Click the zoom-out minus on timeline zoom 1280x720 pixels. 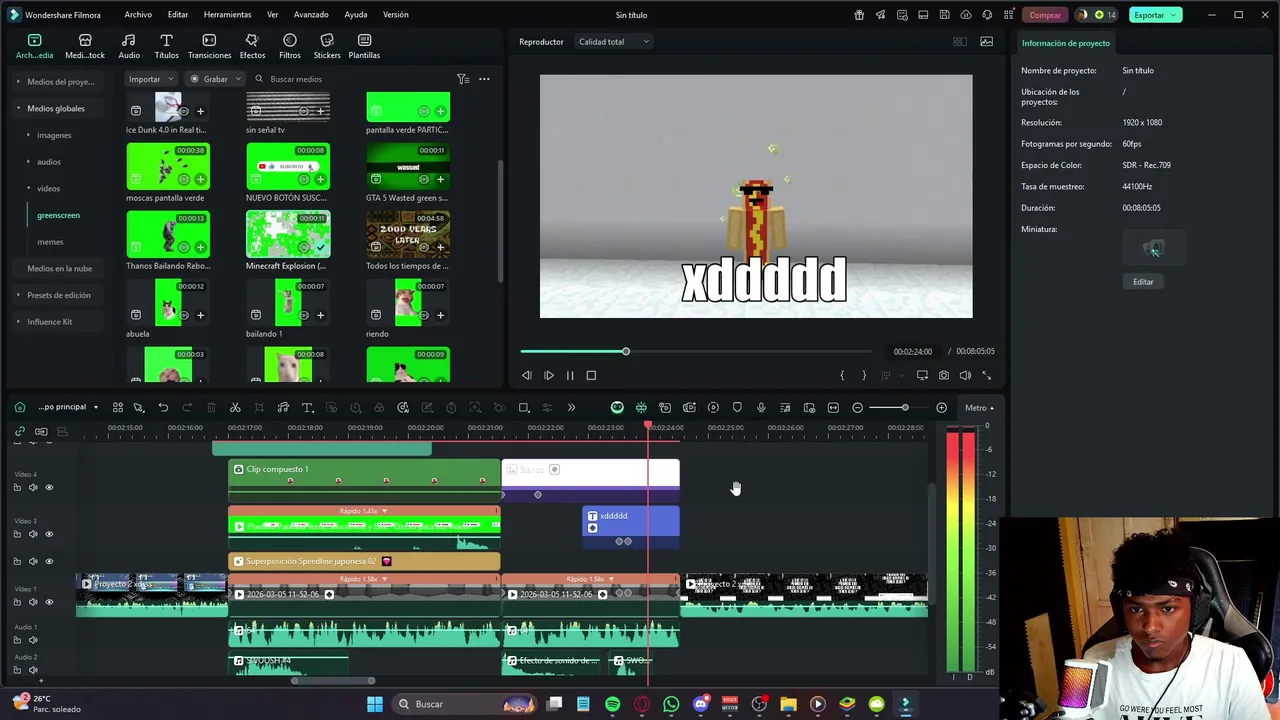click(857, 408)
